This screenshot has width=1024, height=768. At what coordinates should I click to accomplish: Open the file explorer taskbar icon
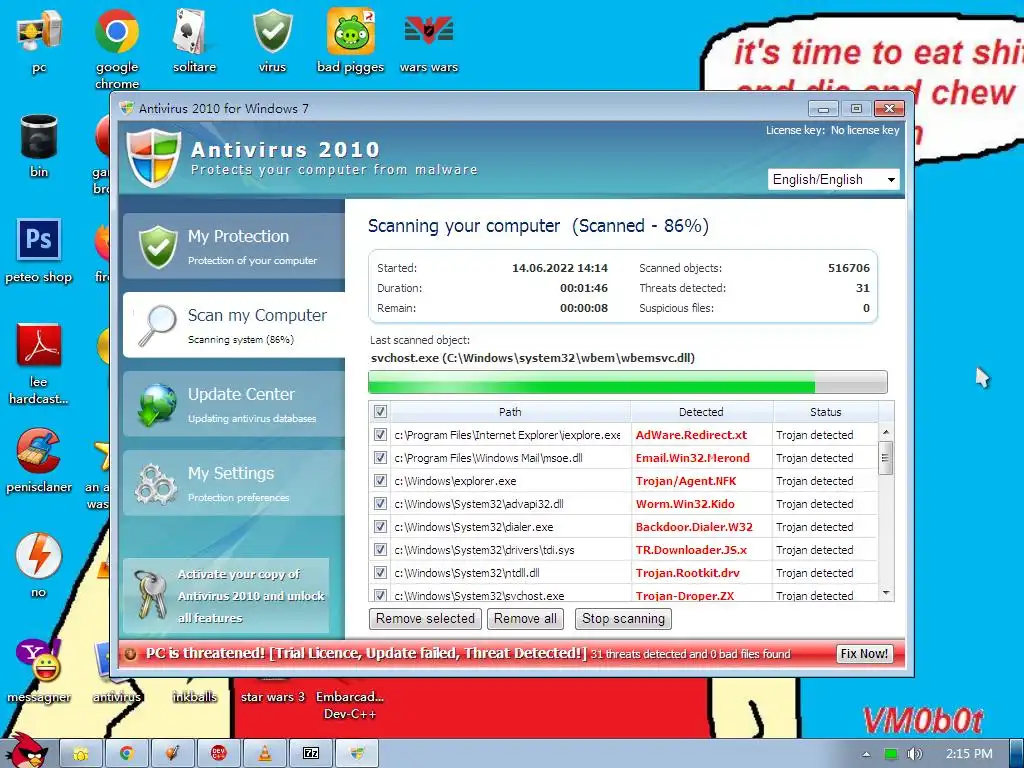click(x=81, y=754)
